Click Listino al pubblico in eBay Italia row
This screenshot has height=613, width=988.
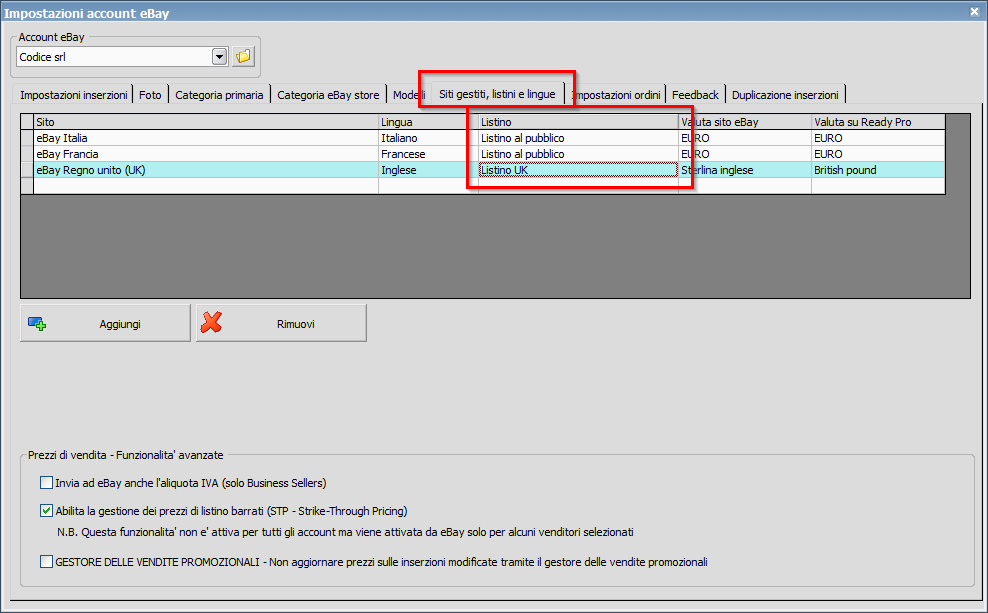578,138
